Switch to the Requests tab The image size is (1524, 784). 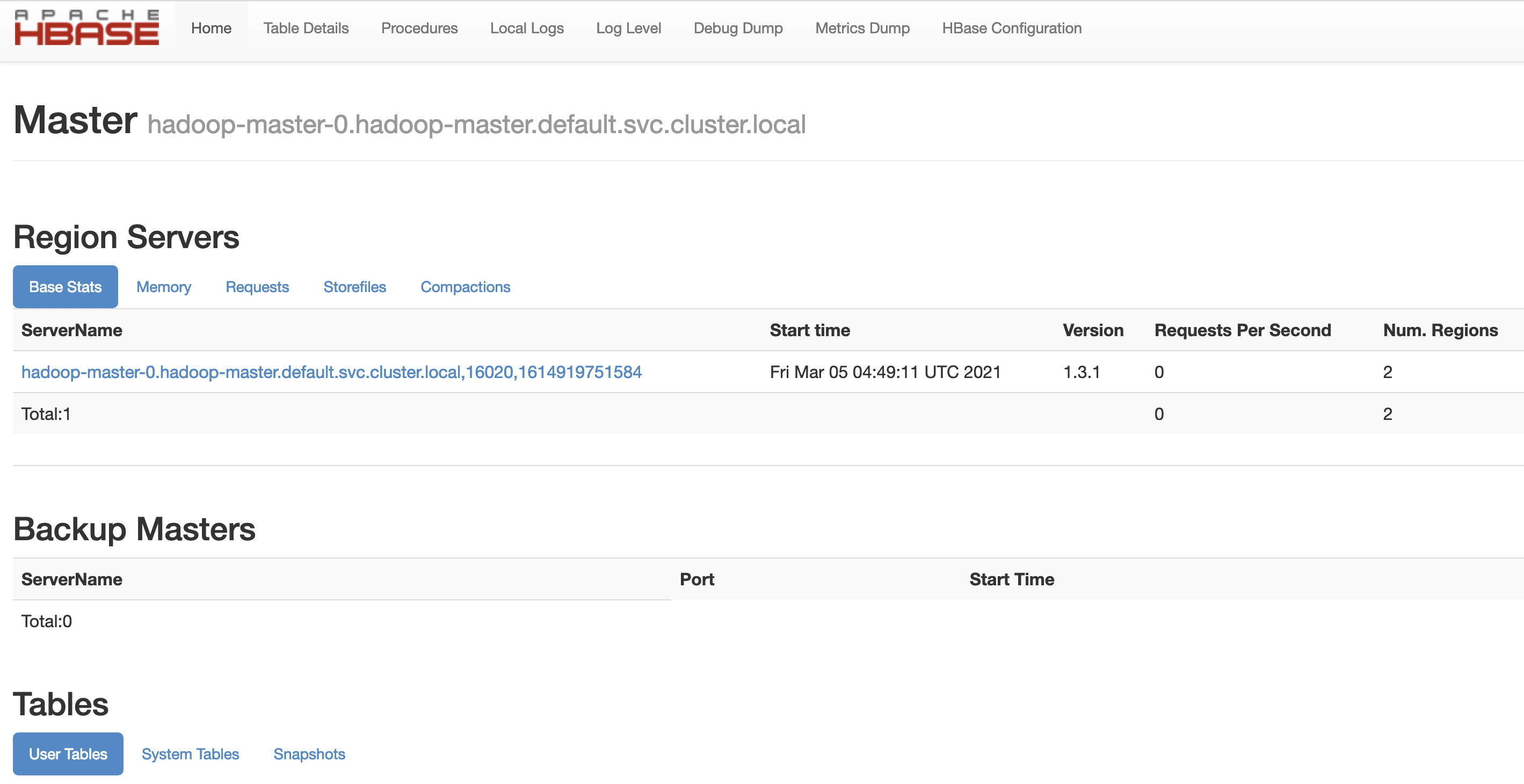coord(257,287)
